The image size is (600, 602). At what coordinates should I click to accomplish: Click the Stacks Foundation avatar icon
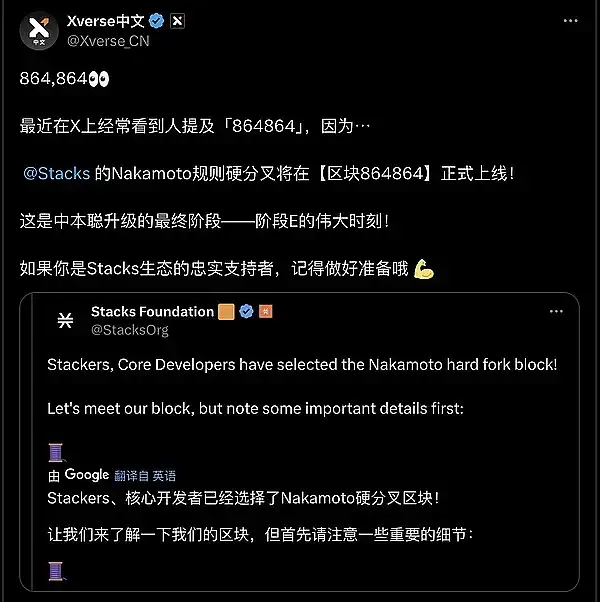click(x=65, y=320)
